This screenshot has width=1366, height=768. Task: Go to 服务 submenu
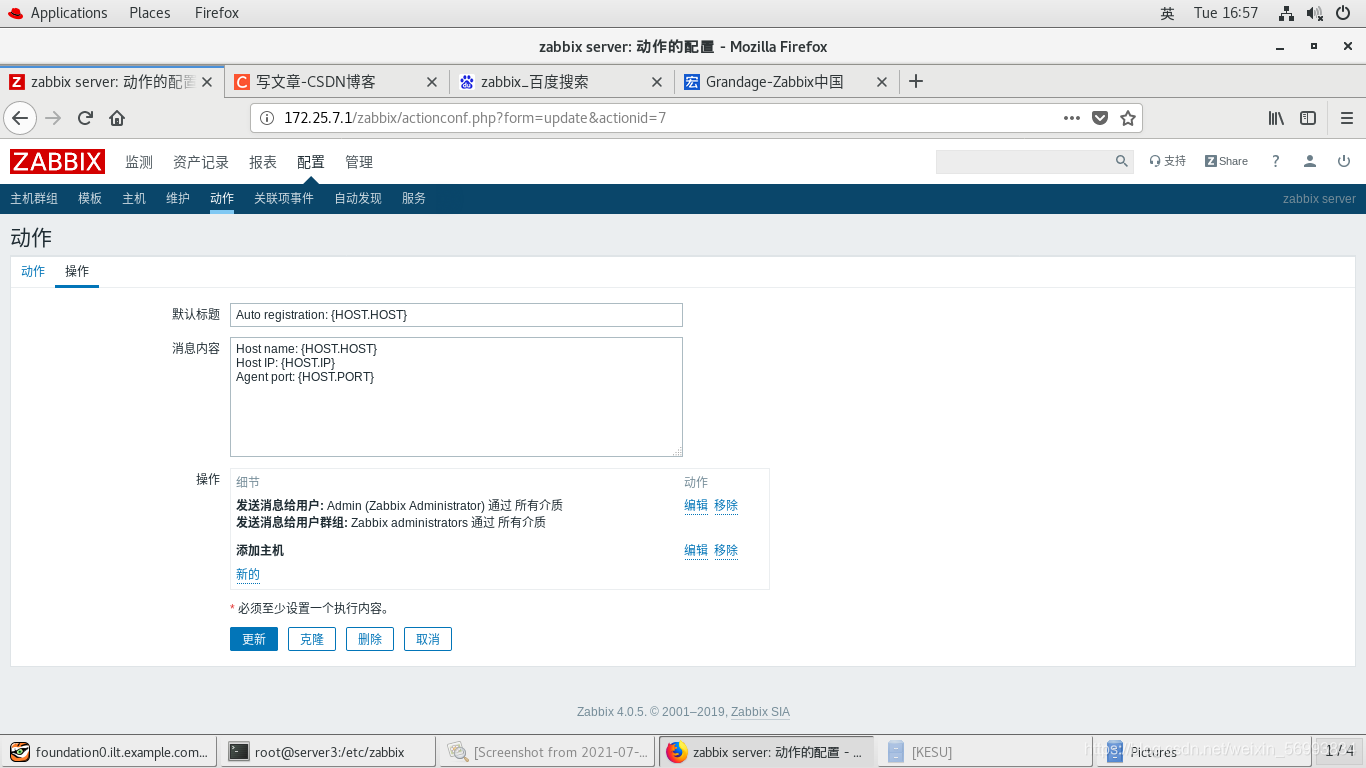pyautogui.click(x=414, y=198)
